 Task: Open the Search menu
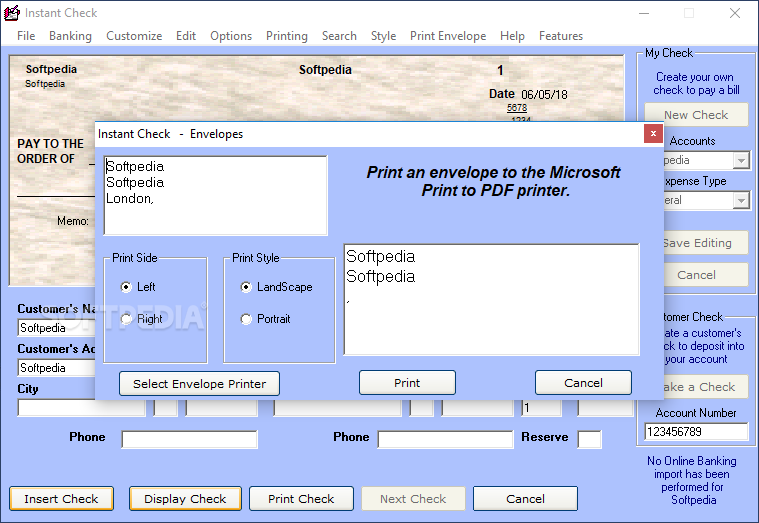click(x=339, y=36)
